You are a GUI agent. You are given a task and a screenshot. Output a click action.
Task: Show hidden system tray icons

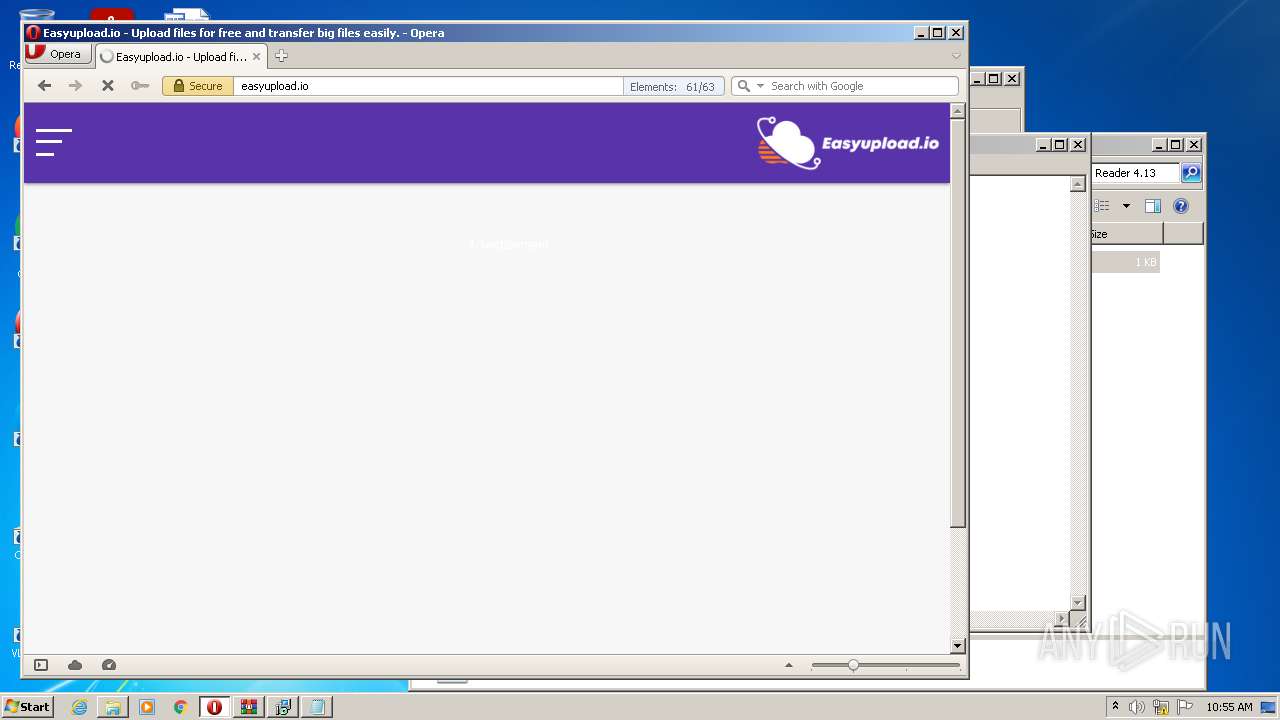point(1115,707)
